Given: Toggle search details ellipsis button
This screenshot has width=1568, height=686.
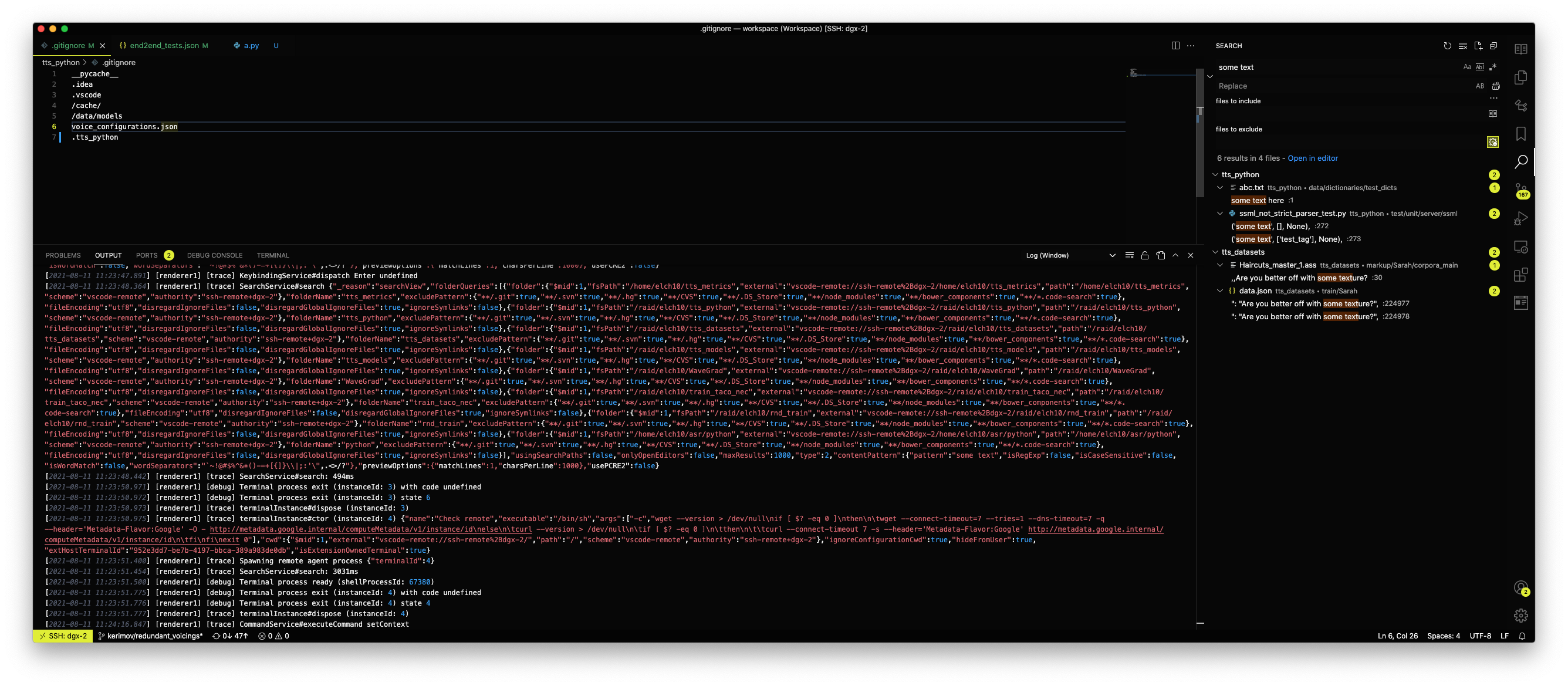Looking at the screenshot, I should click(1492, 99).
